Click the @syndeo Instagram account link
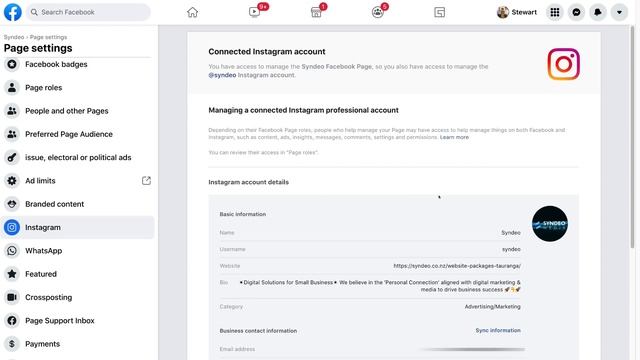 [222, 75]
